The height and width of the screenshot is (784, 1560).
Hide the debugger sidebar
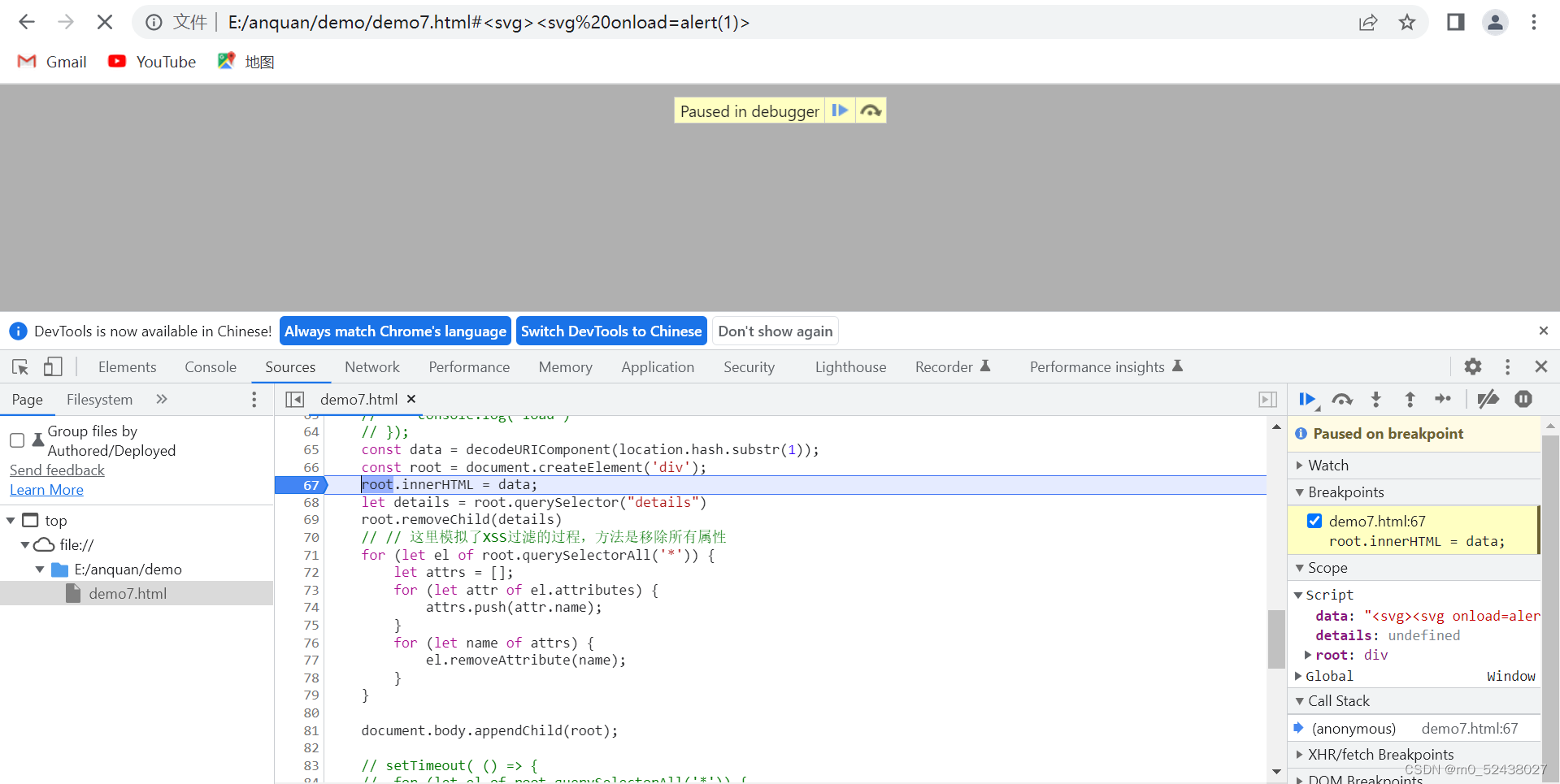pos(1267,399)
